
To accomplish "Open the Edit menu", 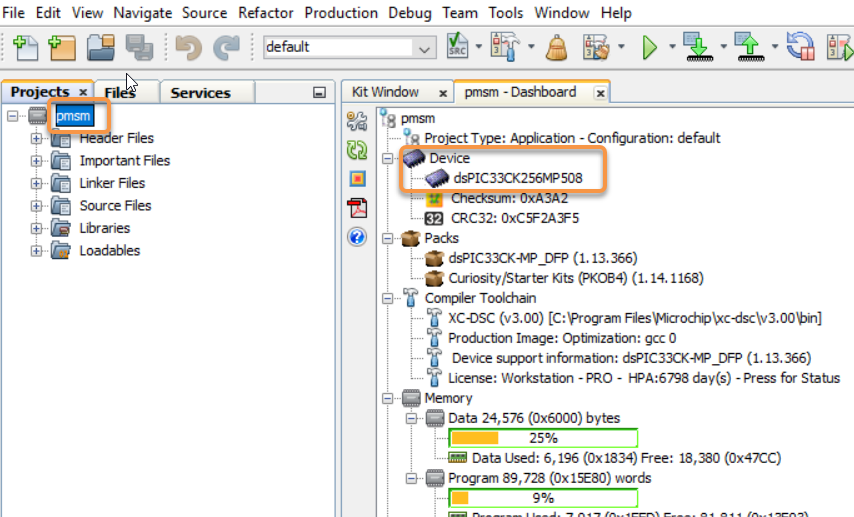I will pyautogui.click(x=48, y=13).
